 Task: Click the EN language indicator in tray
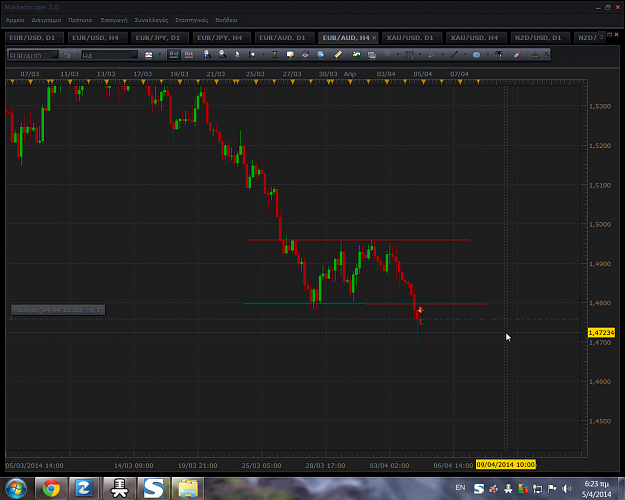(460, 487)
